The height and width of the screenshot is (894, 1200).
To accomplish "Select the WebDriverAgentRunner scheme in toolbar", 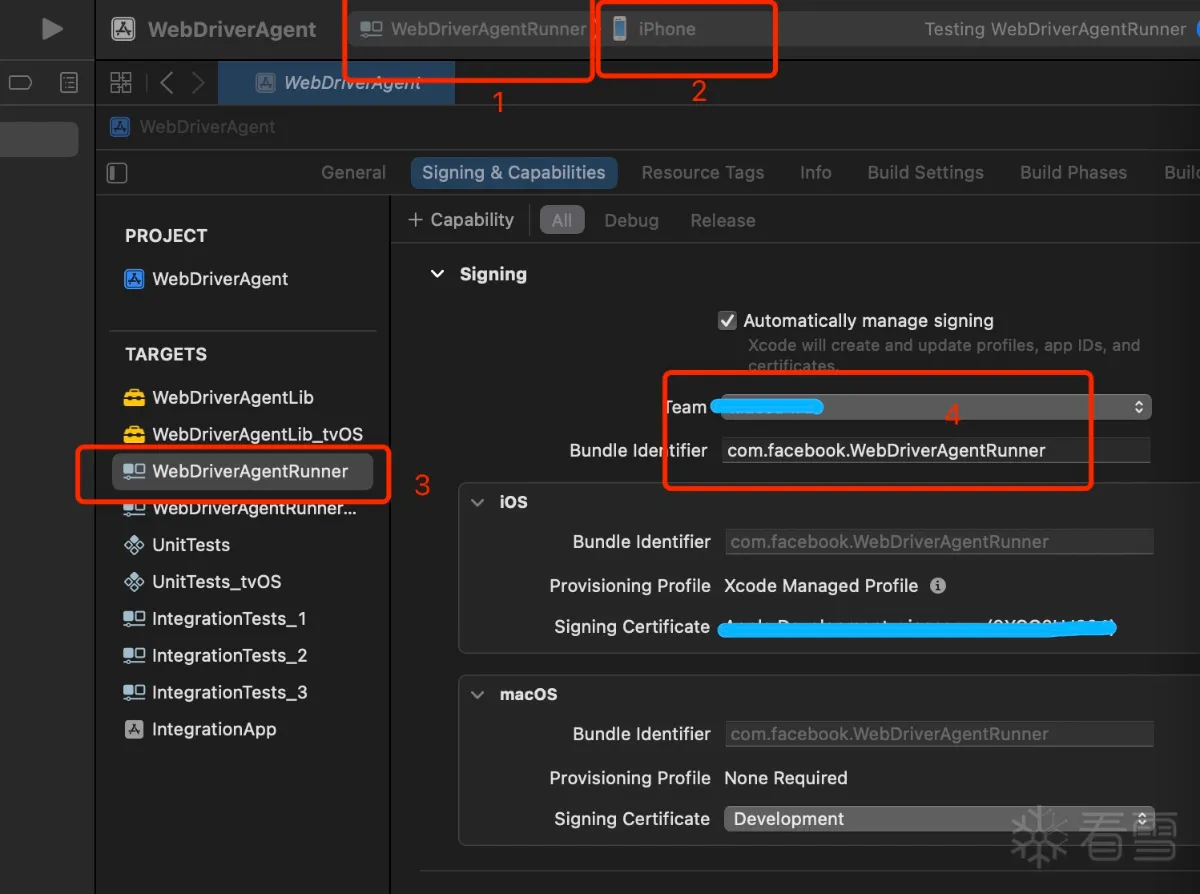I will (x=473, y=29).
